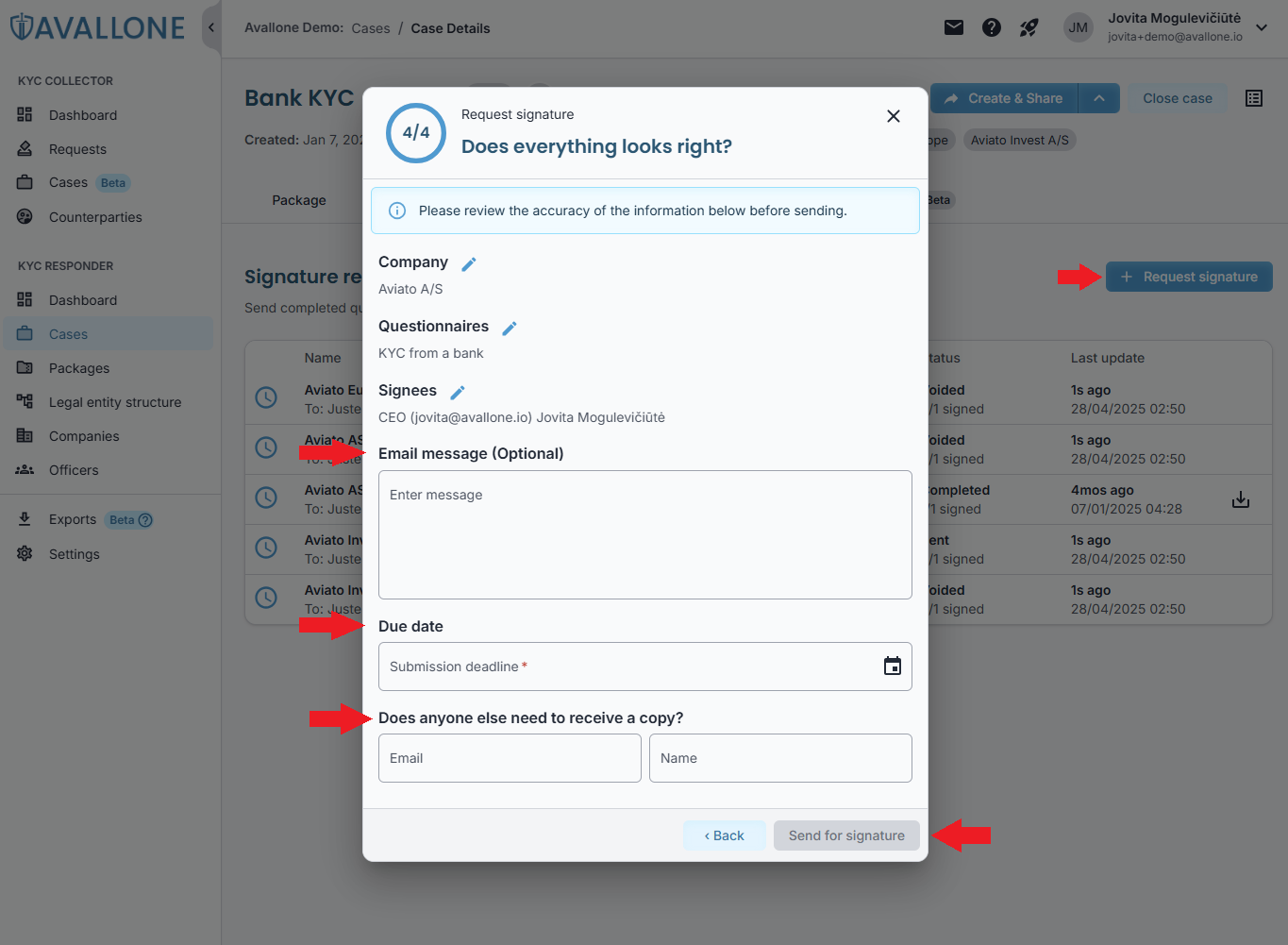Open Legal entity structure page
Viewport: 1288px width, 945px height.
point(115,402)
